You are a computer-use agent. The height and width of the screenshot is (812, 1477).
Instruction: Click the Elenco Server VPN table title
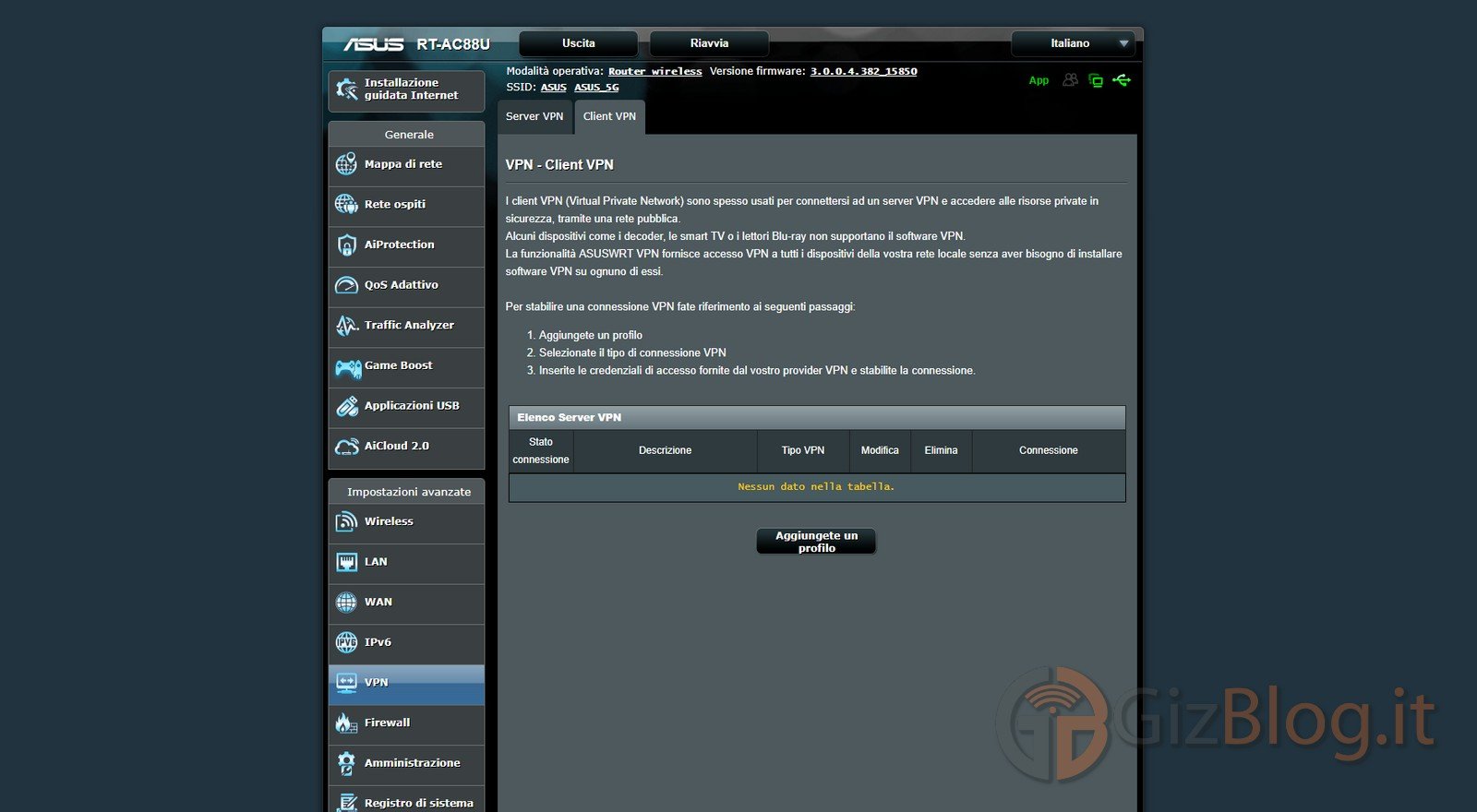tap(569, 418)
